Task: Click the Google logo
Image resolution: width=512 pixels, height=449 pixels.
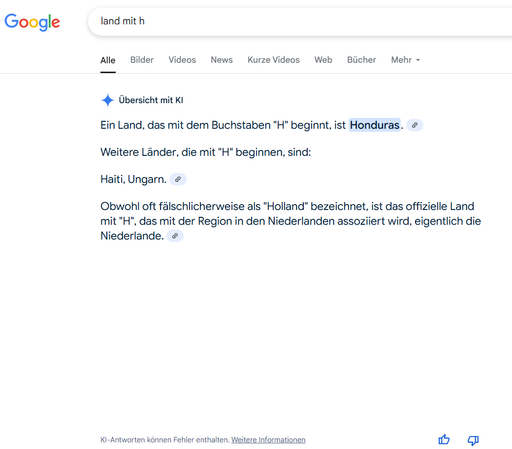Action: [32, 22]
